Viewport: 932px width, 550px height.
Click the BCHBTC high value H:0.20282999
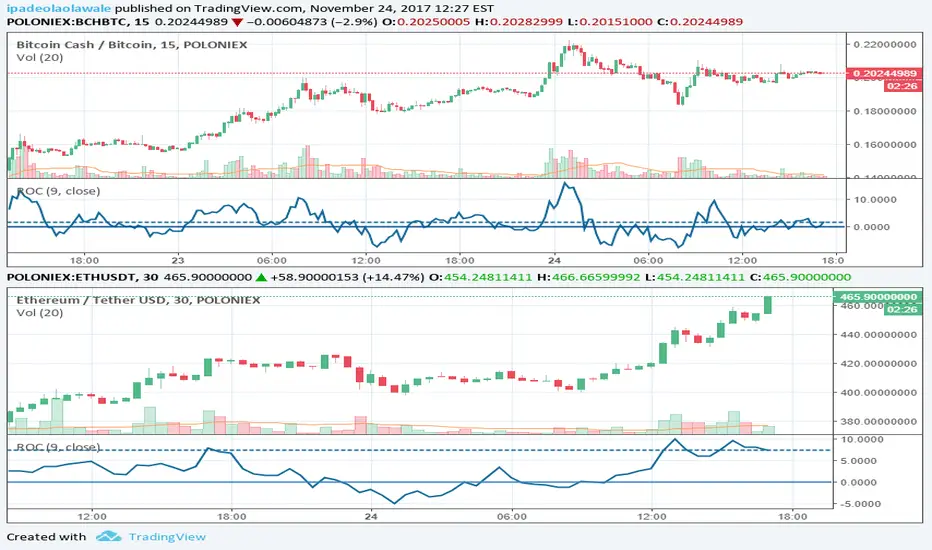coord(518,22)
